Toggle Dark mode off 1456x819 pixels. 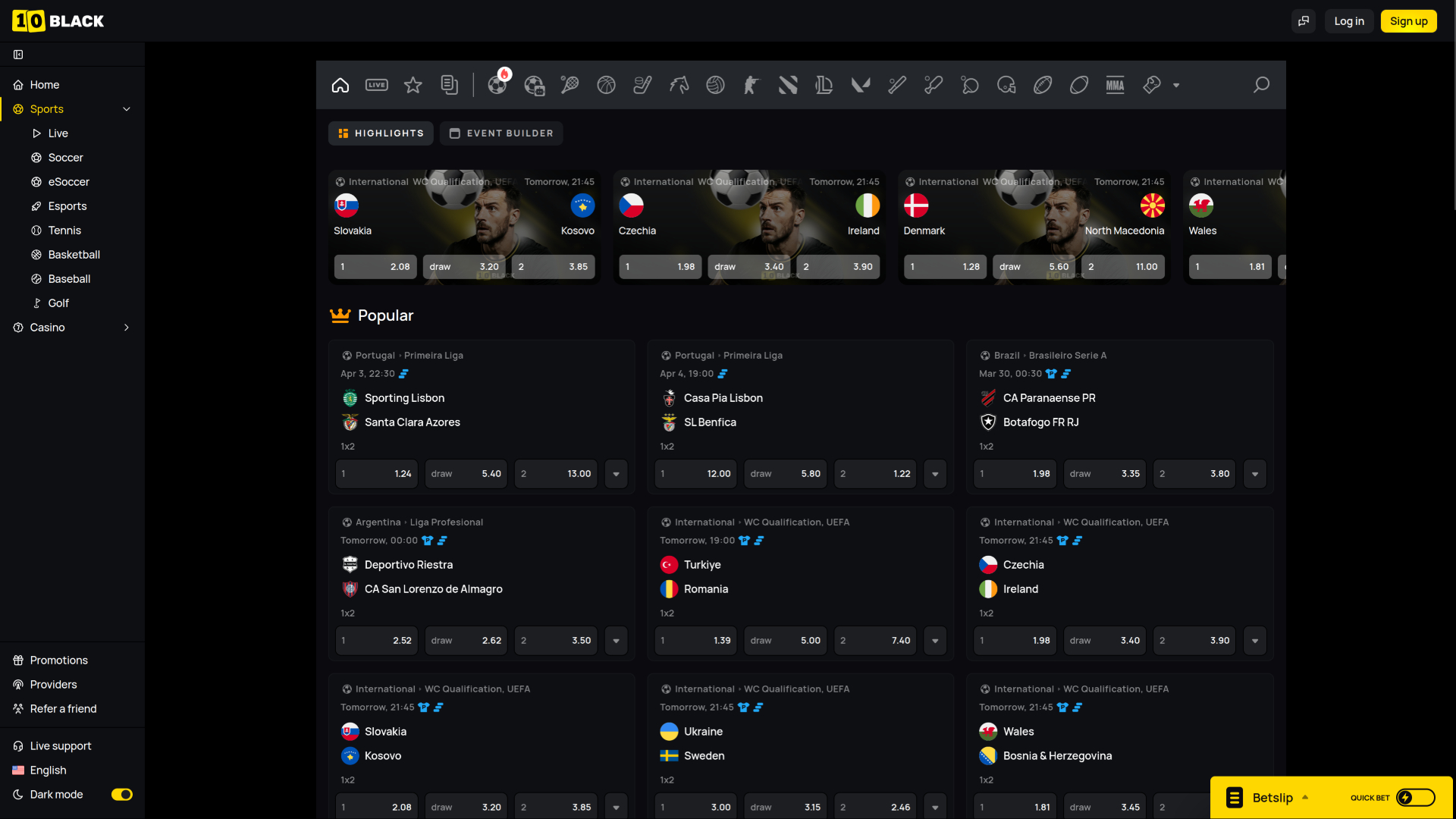[122, 795]
